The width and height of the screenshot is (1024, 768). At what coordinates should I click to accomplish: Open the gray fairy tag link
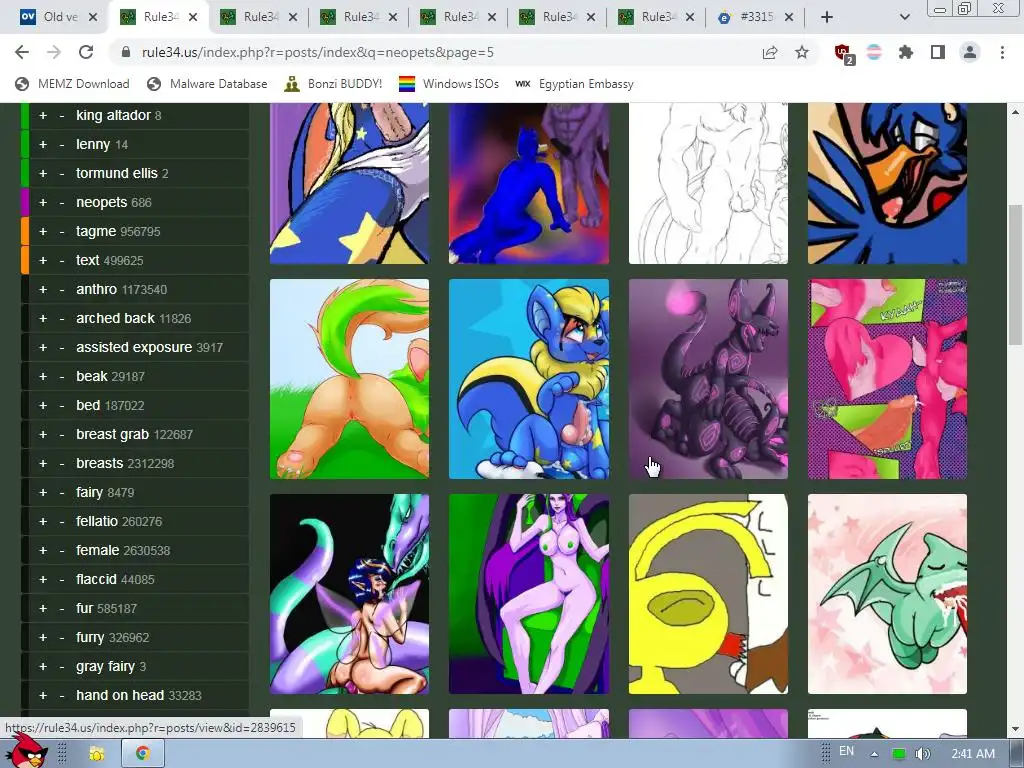[x=105, y=667]
